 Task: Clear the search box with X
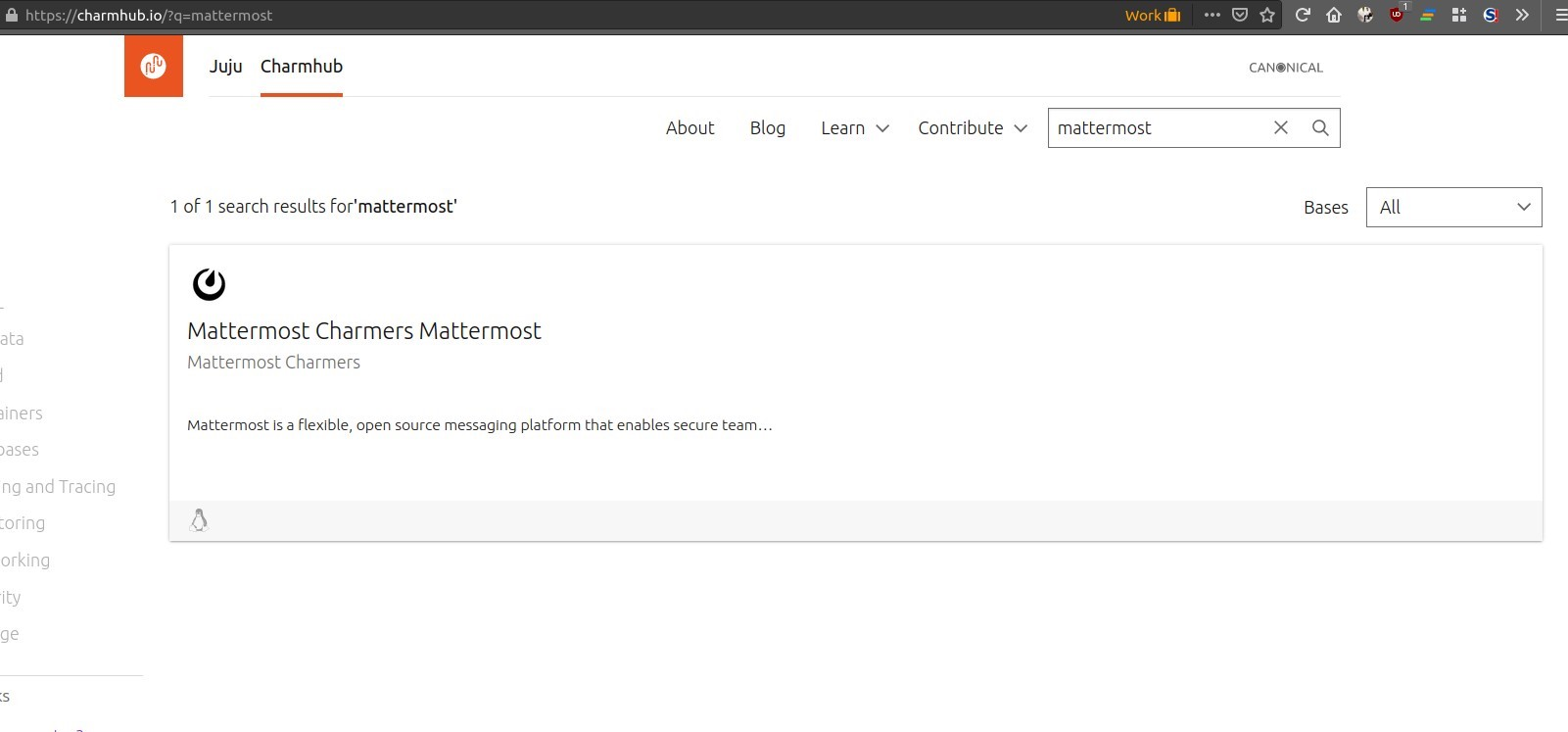[1281, 127]
